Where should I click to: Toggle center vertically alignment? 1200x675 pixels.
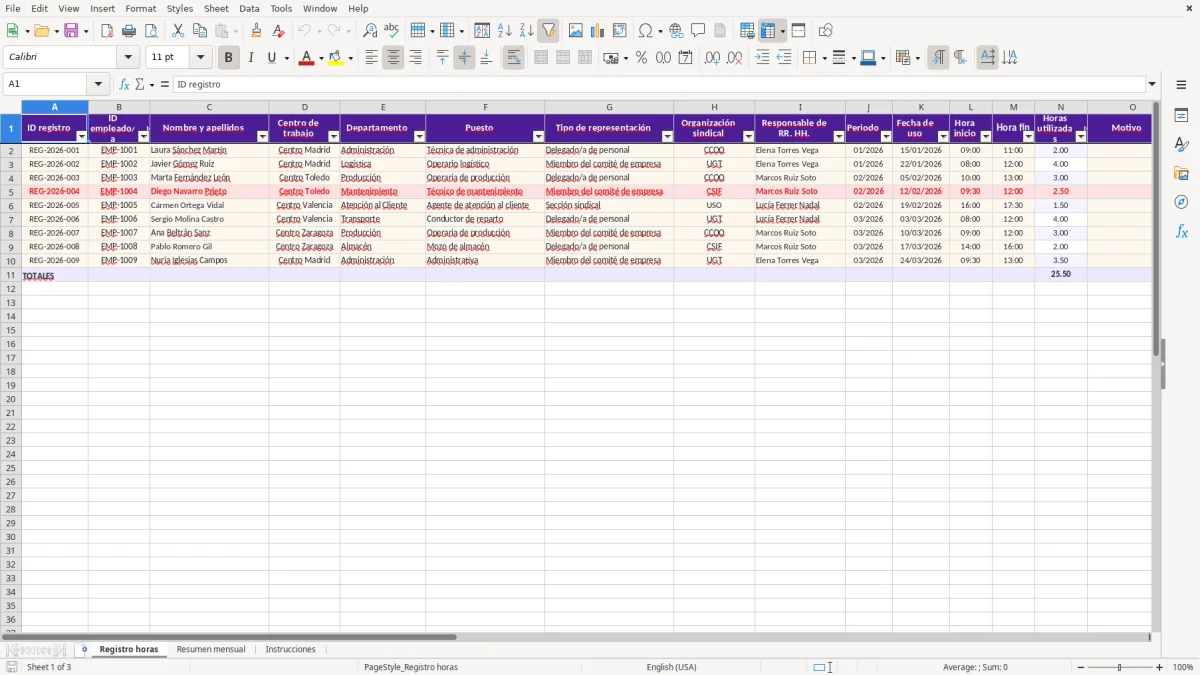point(464,58)
